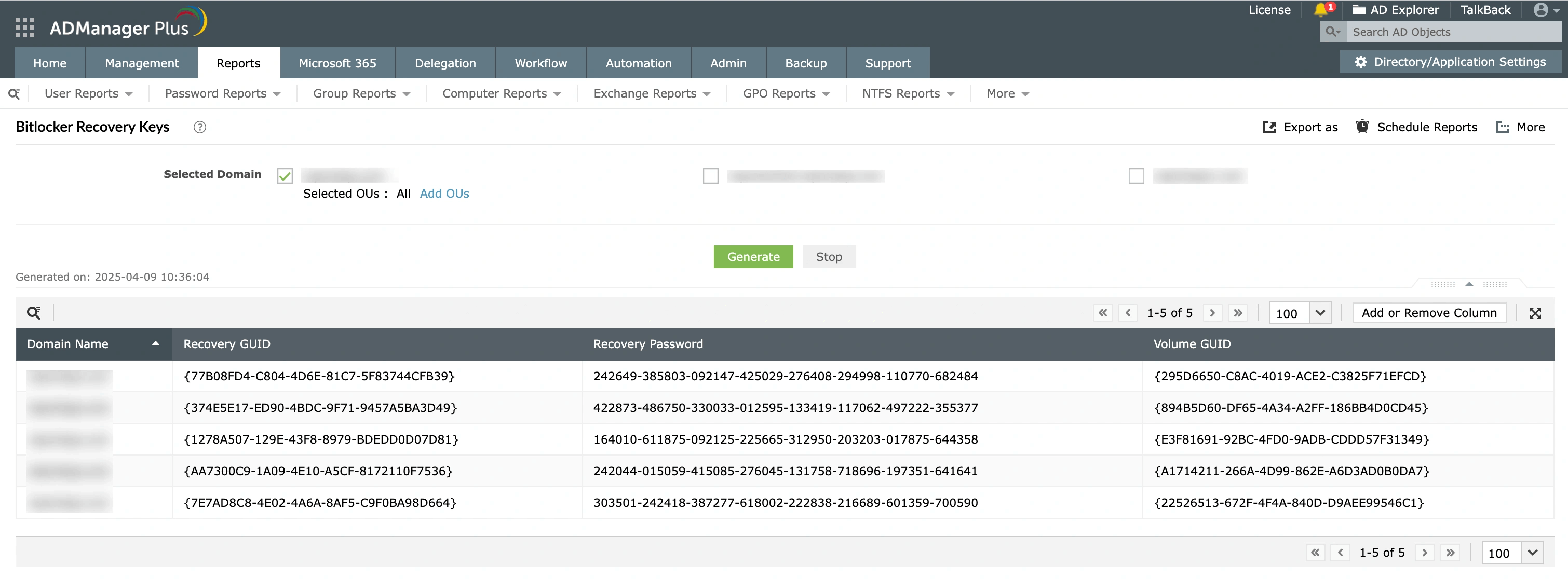Screen dimensions: 1568x579
Task: Select recovery password starting 242649-385803
Action: pos(785,376)
